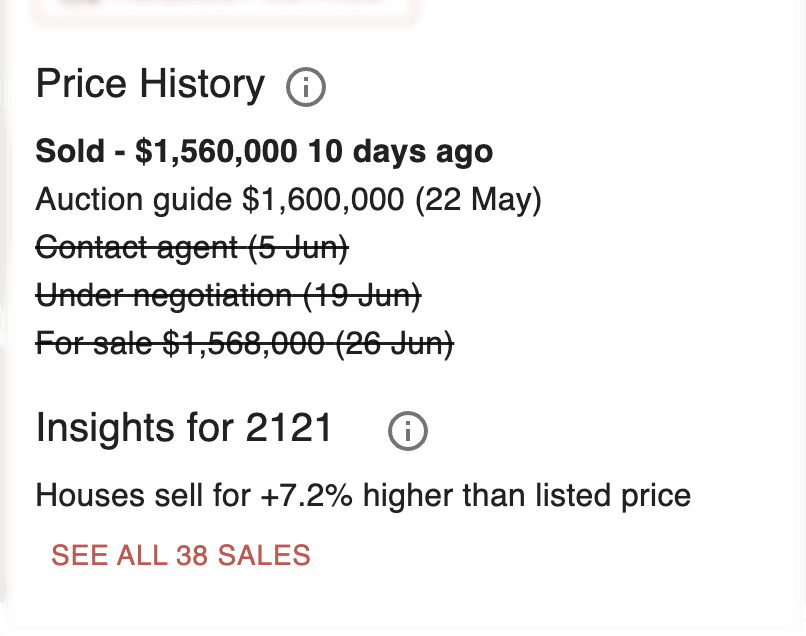The height and width of the screenshot is (636, 806).
Task: Select the Insights for 2121 heading
Action: pyautogui.click(x=184, y=428)
